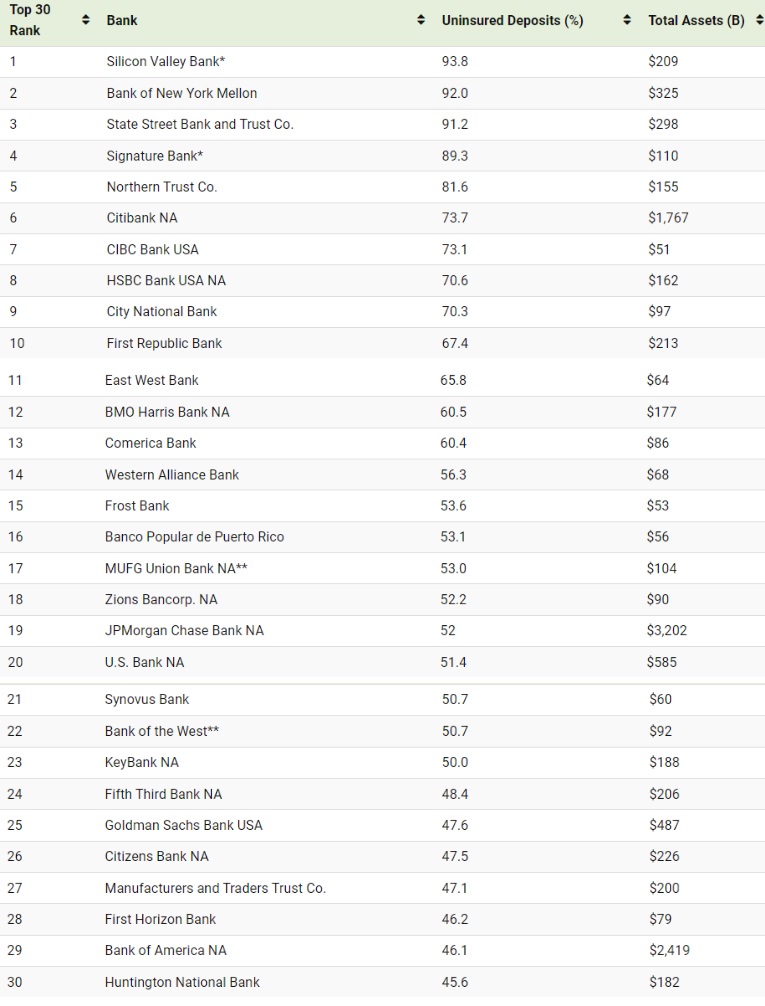The image size is (765, 1006).
Task: Sort by the Uninsured Deposits arrows
Action: [x=627, y=20]
